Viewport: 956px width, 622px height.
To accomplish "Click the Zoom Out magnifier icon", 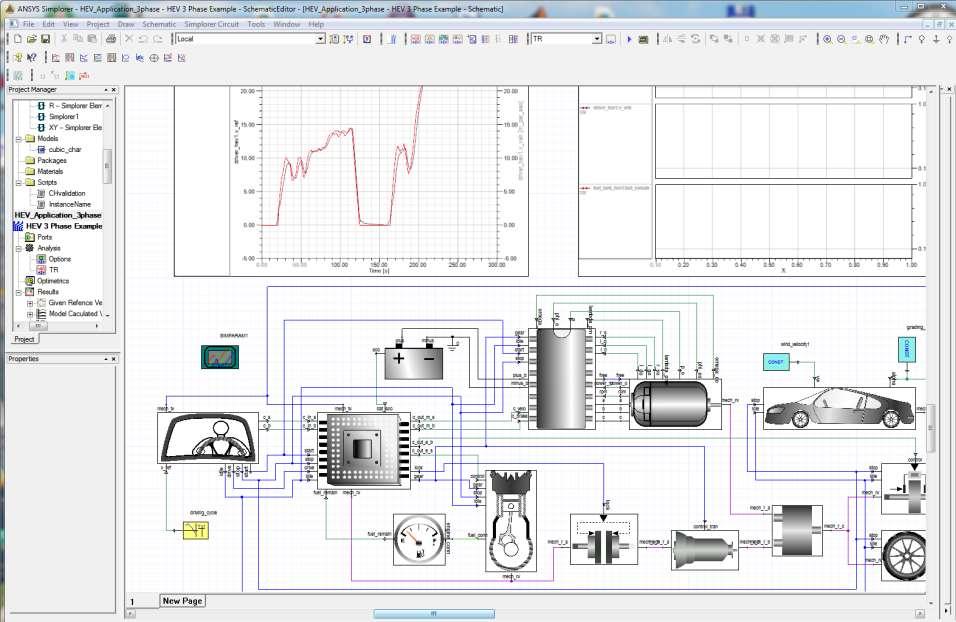I will [x=841, y=39].
